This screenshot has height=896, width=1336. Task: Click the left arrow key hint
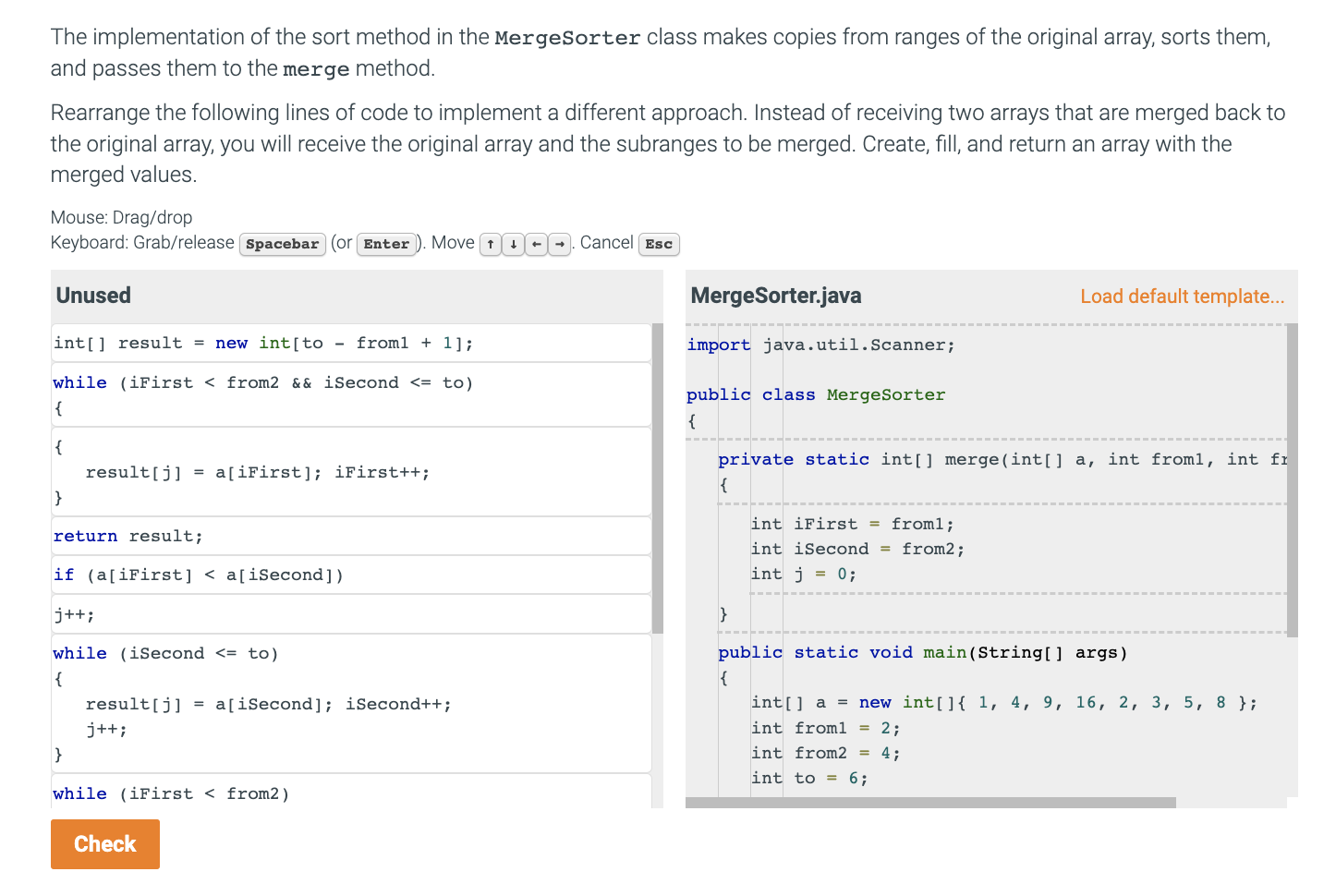click(x=537, y=244)
